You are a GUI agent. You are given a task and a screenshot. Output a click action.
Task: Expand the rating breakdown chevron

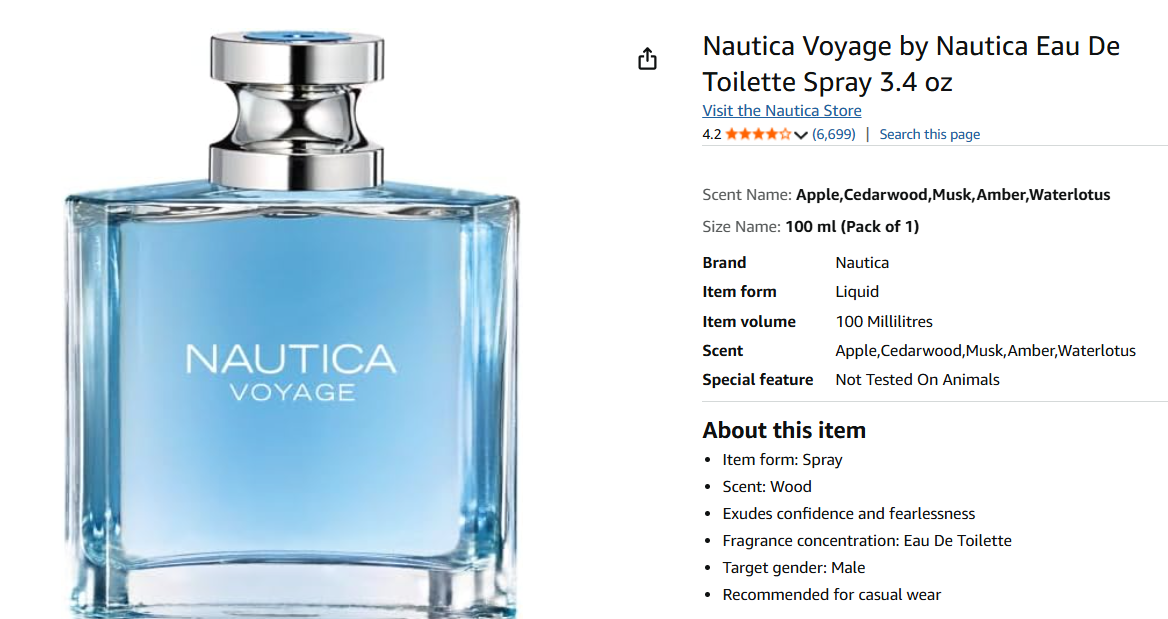(801, 135)
